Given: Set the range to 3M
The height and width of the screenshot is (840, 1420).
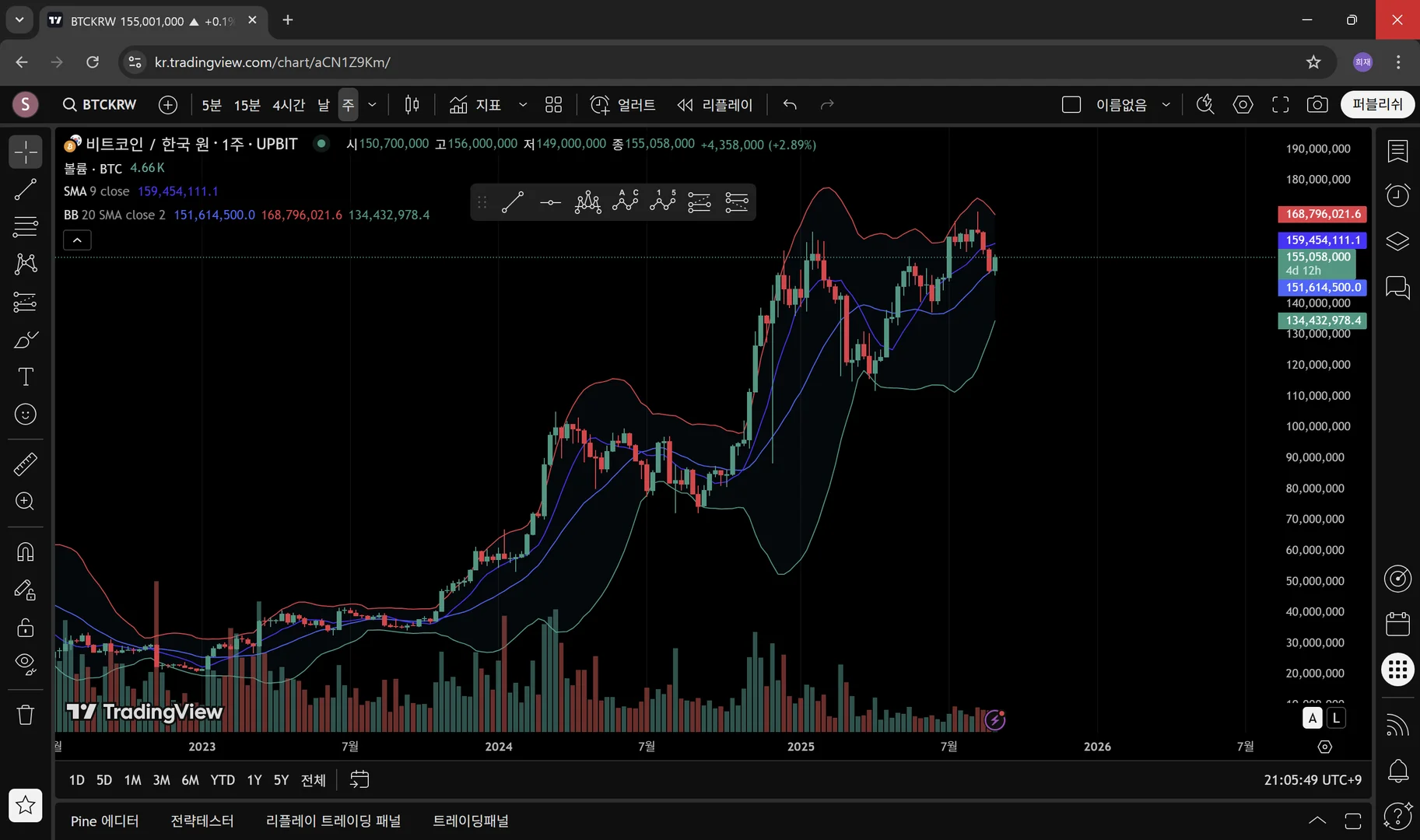Looking at the screenshot, I should 161,780.
